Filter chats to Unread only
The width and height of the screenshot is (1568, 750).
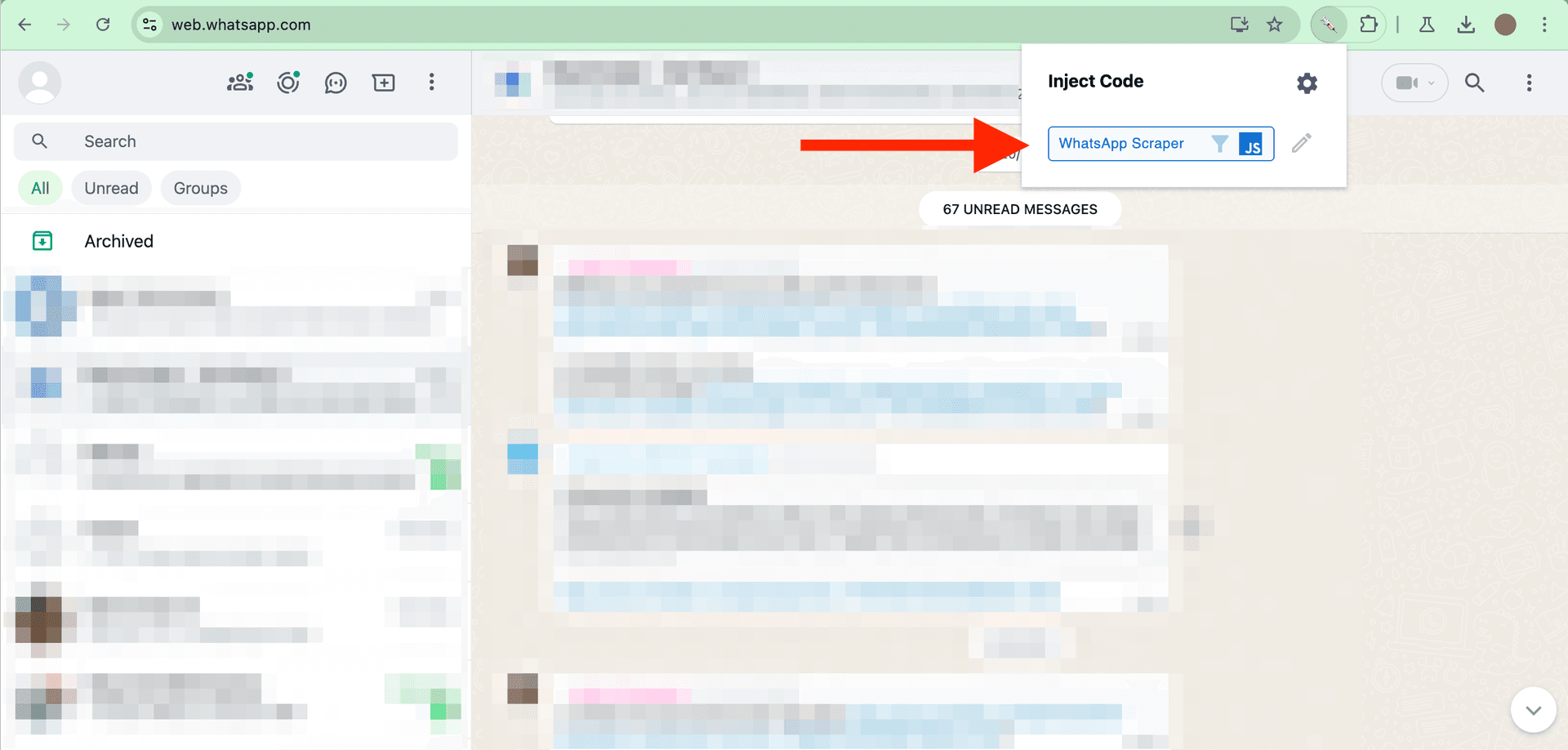(x=111, y=187)
